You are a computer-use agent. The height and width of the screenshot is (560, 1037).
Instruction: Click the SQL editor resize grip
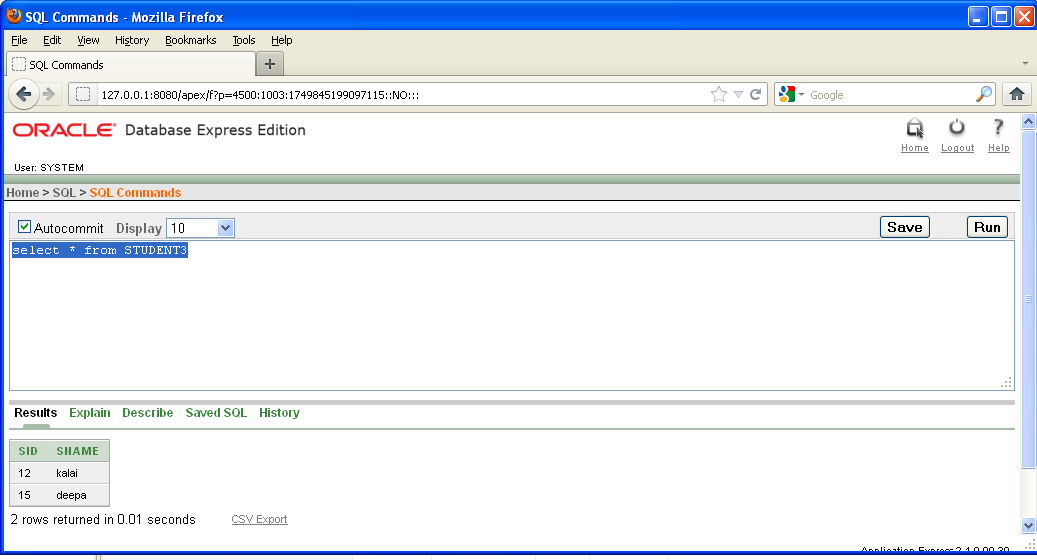(1007, 383)
